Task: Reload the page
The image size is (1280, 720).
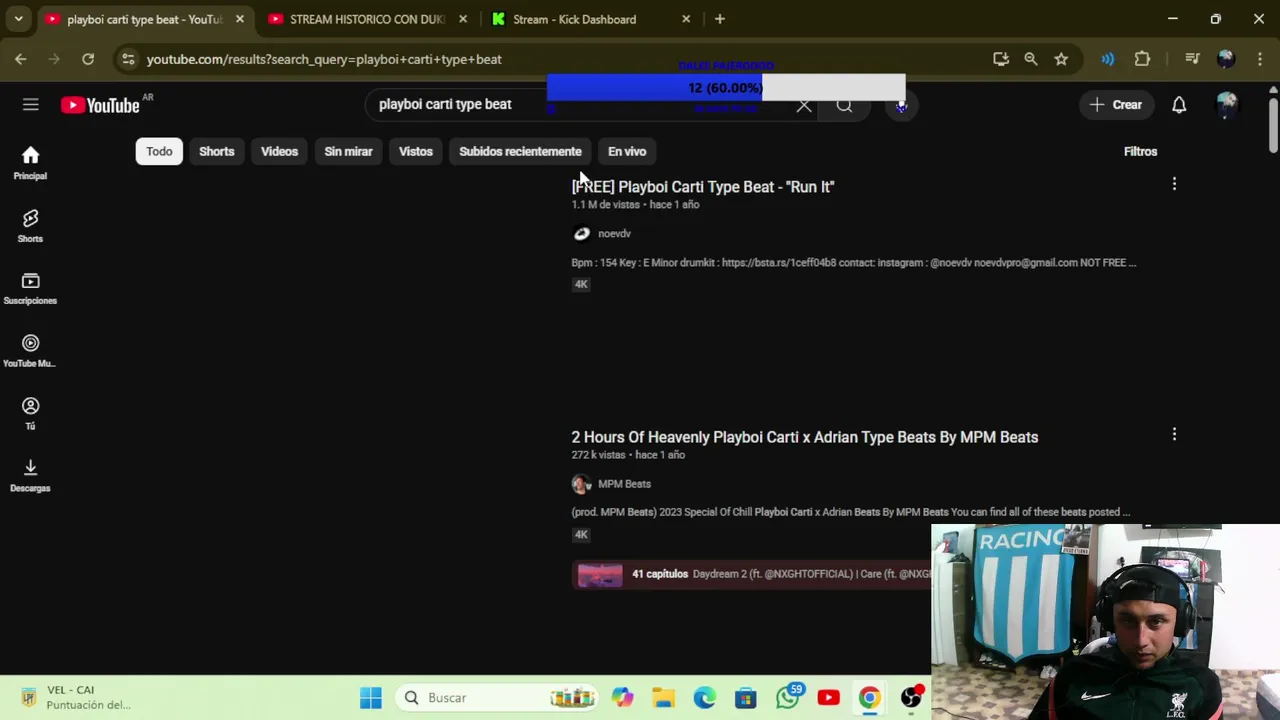Action: (x=88, y=59)
